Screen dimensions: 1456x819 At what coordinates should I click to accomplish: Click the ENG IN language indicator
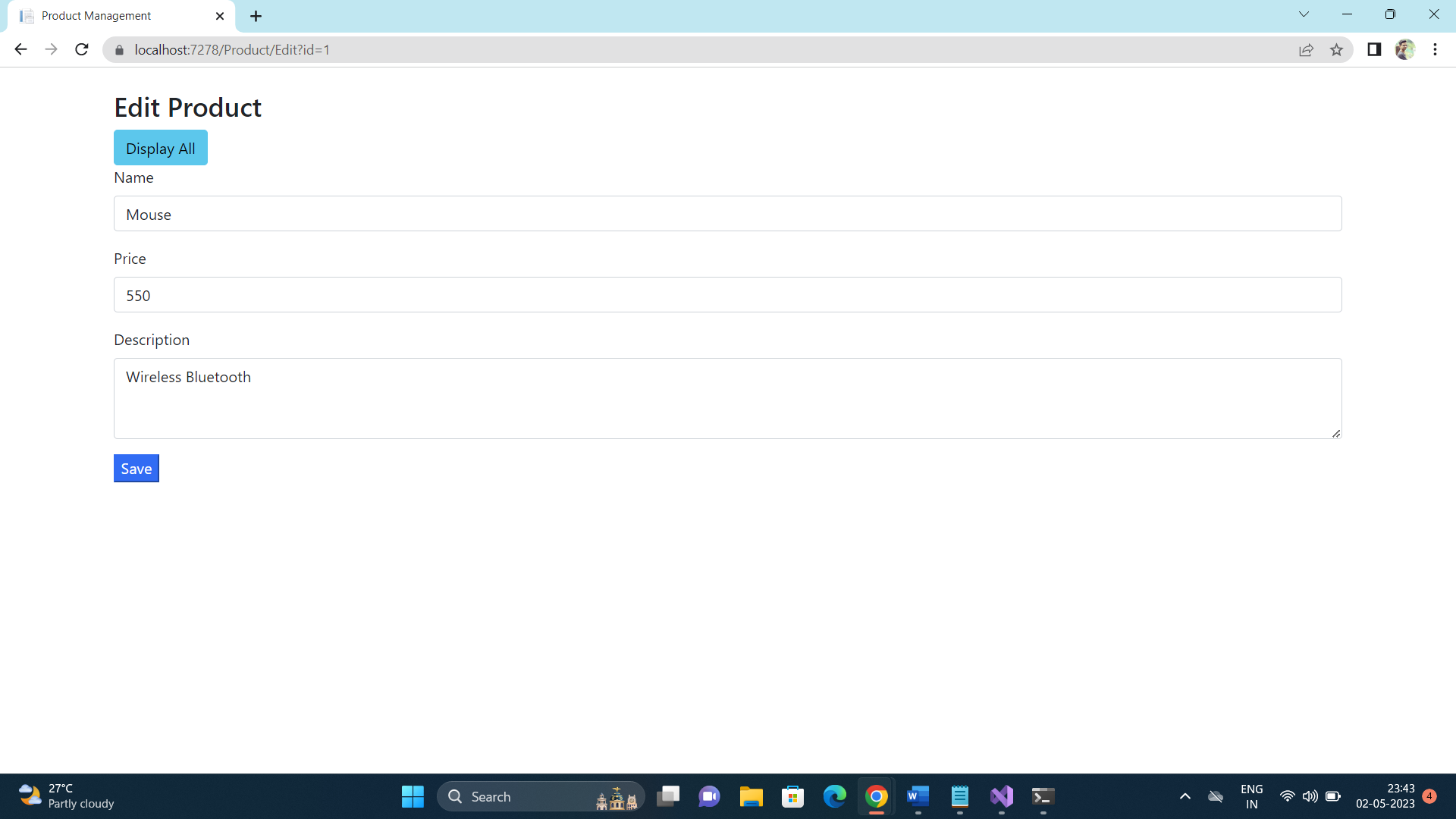pyautogui.click(x=1251, y=797)
